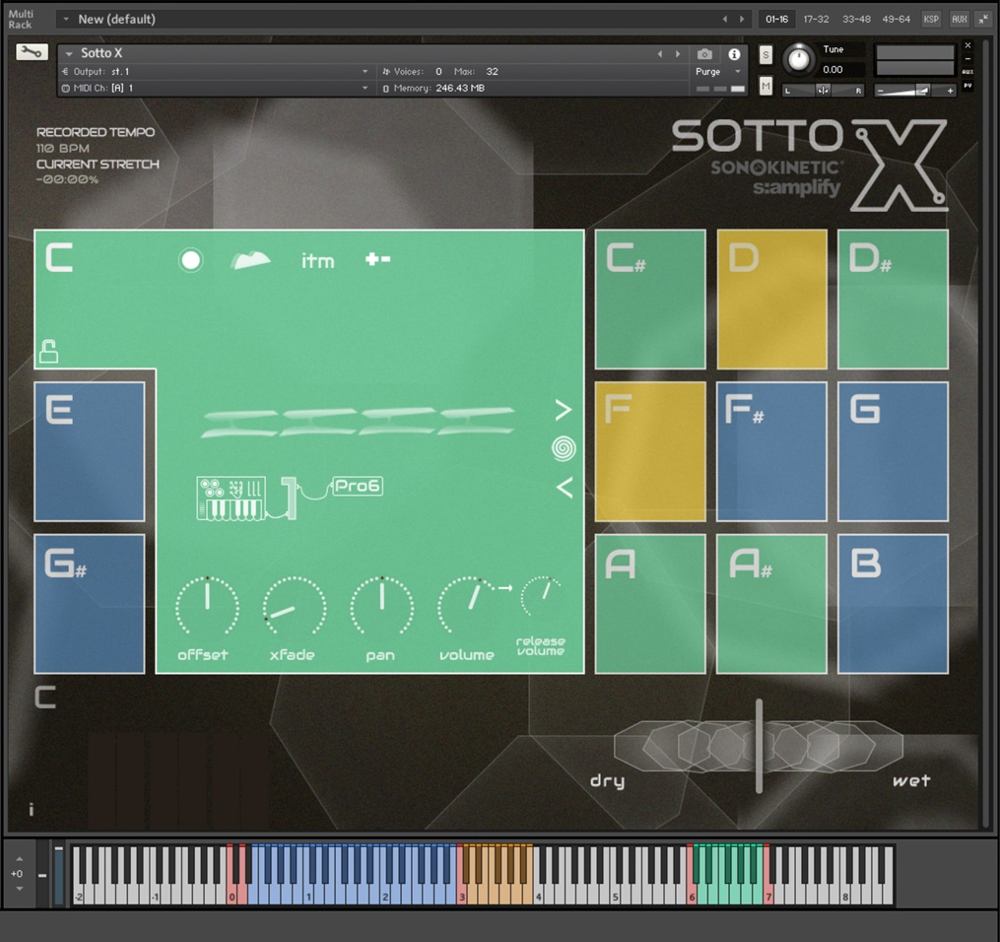
Task: Select the F# pad
Action: (772, 452)
